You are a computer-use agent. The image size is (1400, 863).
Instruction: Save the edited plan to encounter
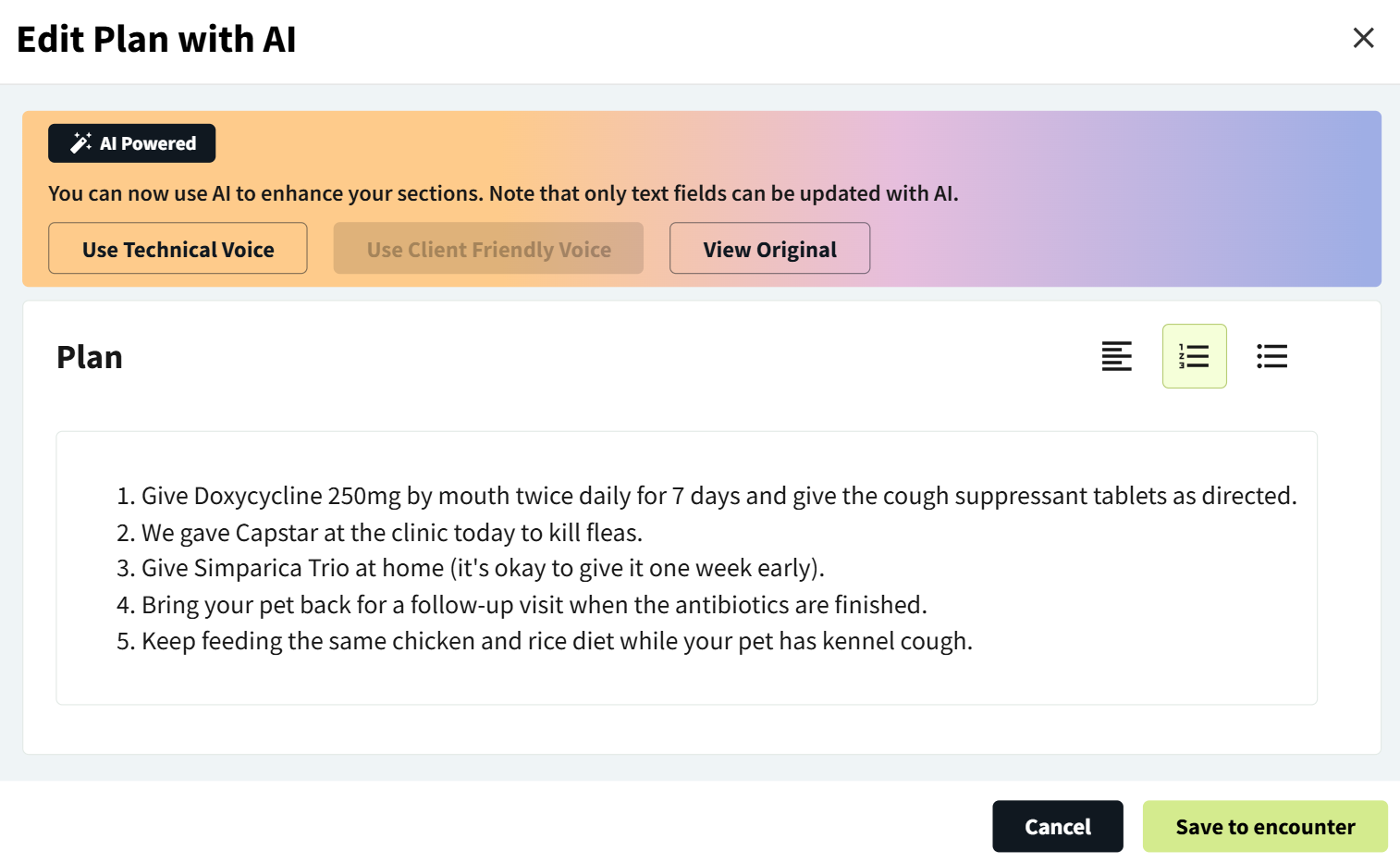[x=1265, y=826]
